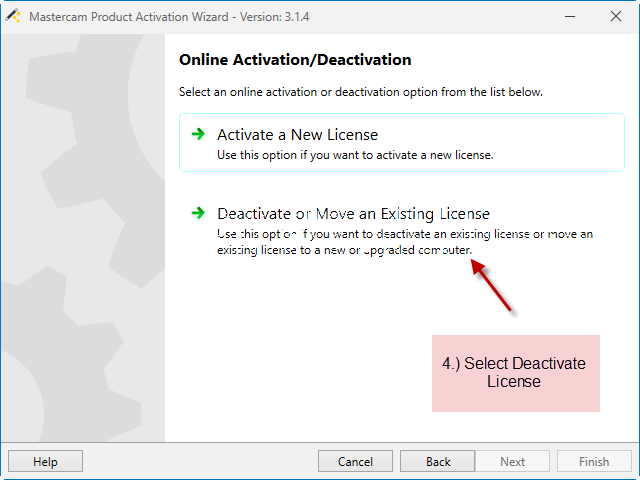Screen dimensions: 640x480
Task: Minimize the Activation Wizard window
Action: coord(570,17)
